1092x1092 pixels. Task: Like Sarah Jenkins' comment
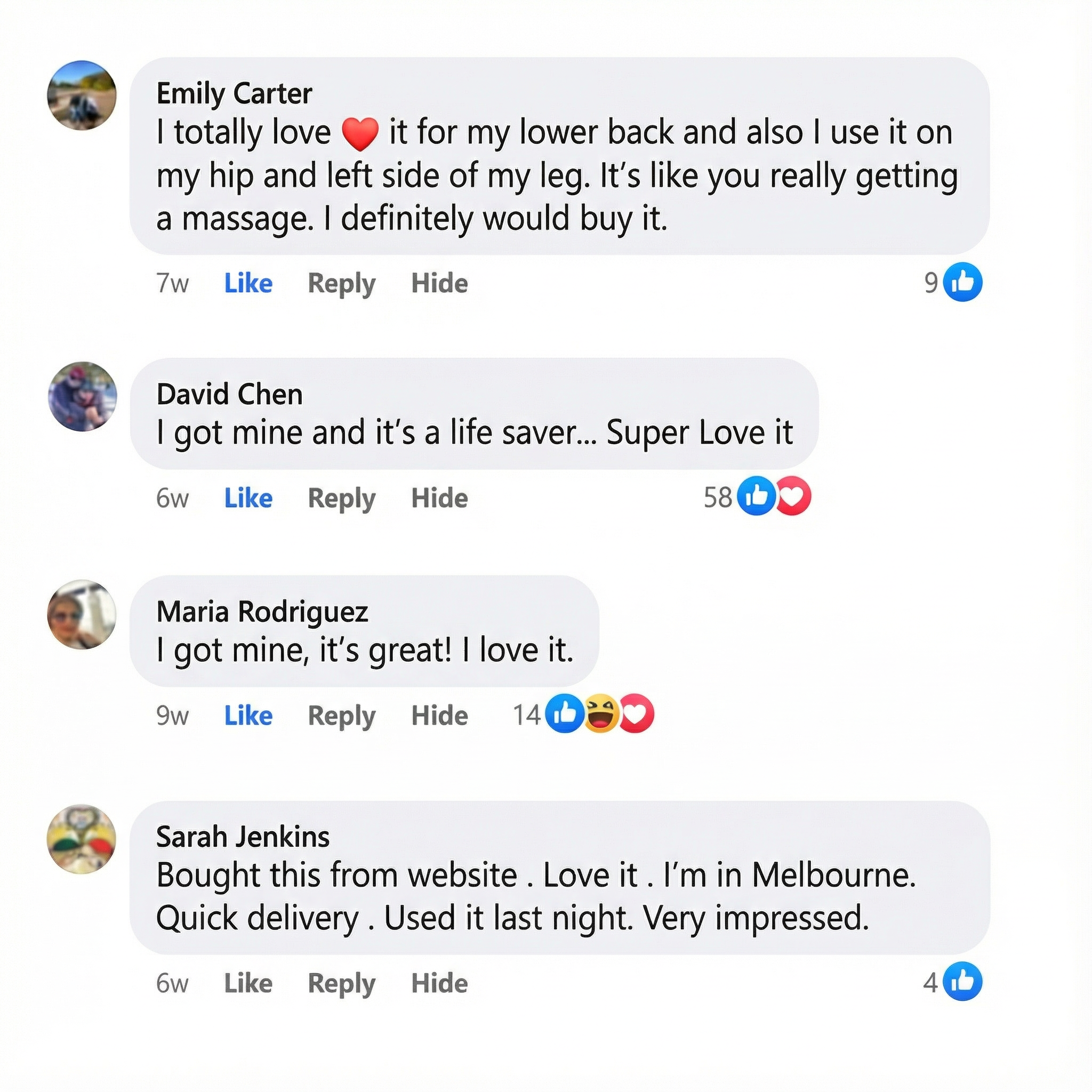coord(248,983)
